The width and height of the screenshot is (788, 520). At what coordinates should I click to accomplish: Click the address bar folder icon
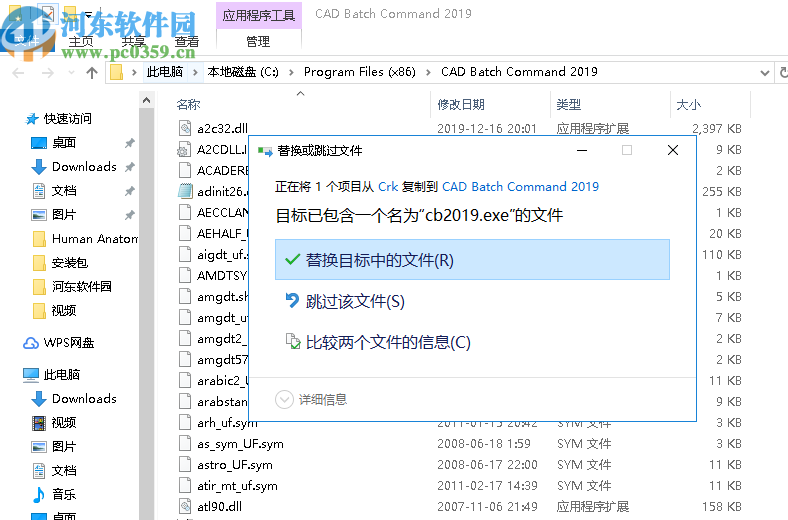[117, 72]
